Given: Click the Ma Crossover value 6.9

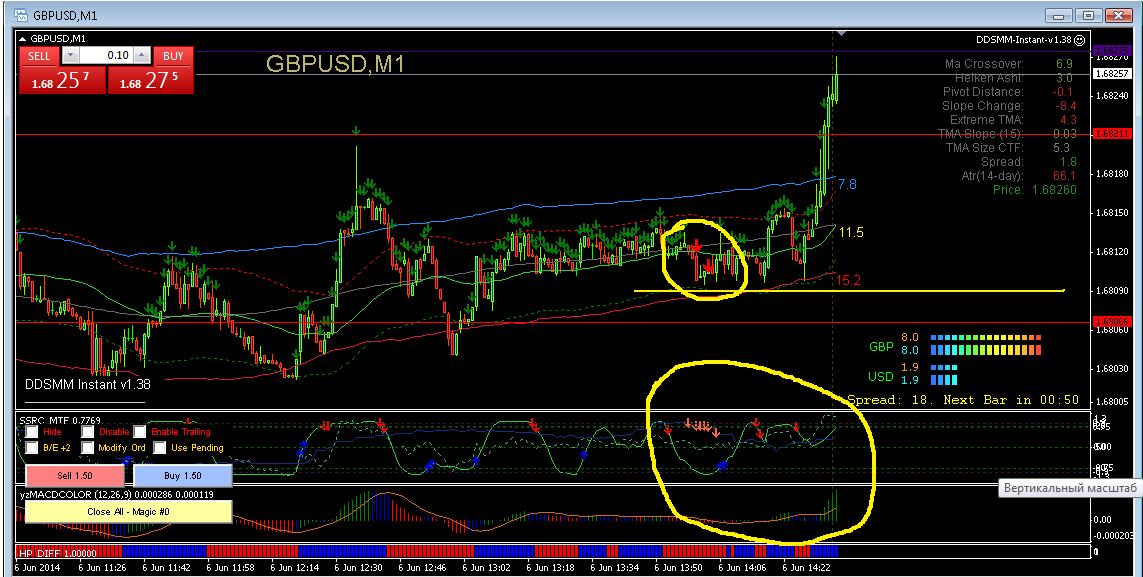Looking at the screenshot, I should (1064, 64).
